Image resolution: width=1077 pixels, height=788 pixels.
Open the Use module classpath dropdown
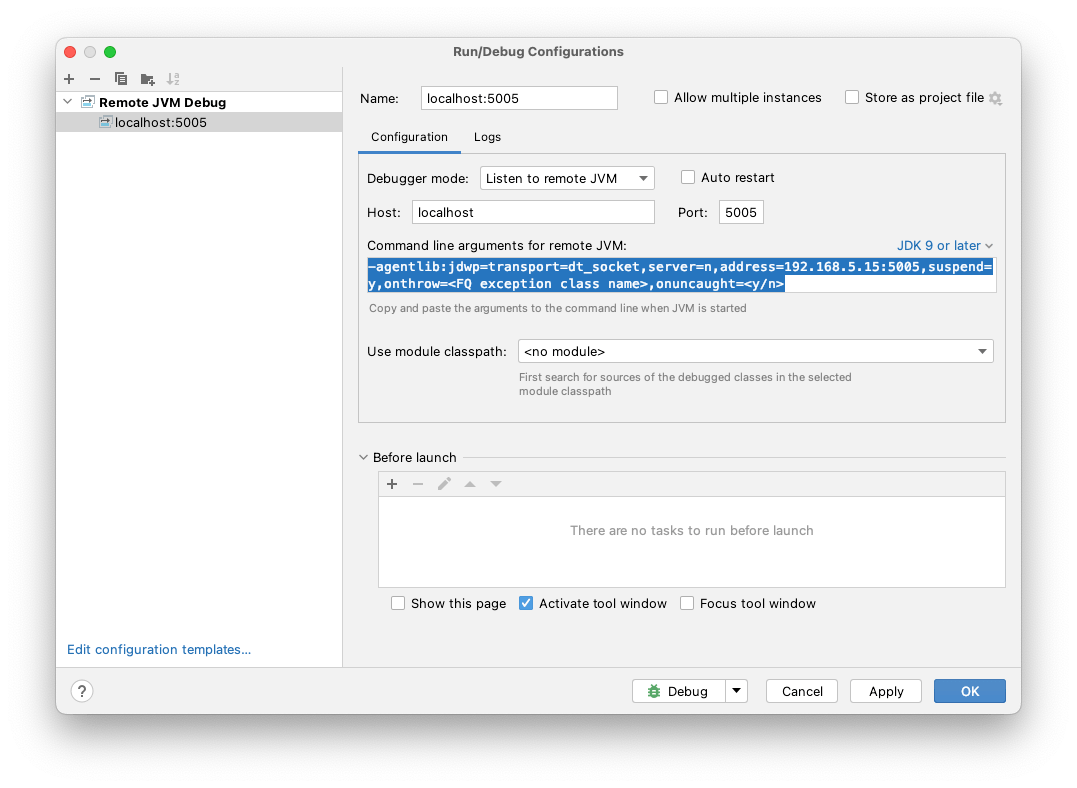pyautogui.click(x=755, y=352)
